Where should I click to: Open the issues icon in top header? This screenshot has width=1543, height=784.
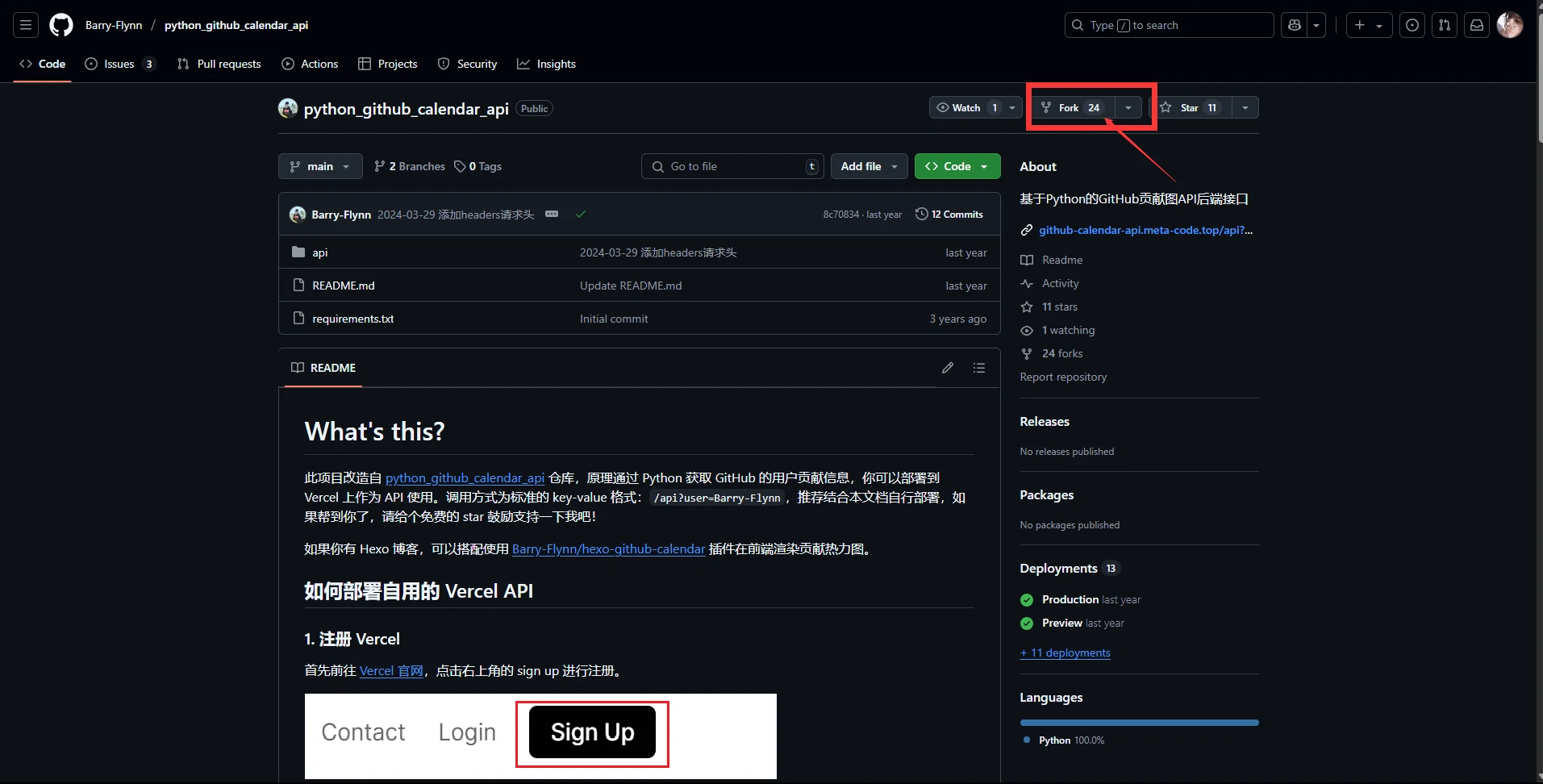point(1412,25)
